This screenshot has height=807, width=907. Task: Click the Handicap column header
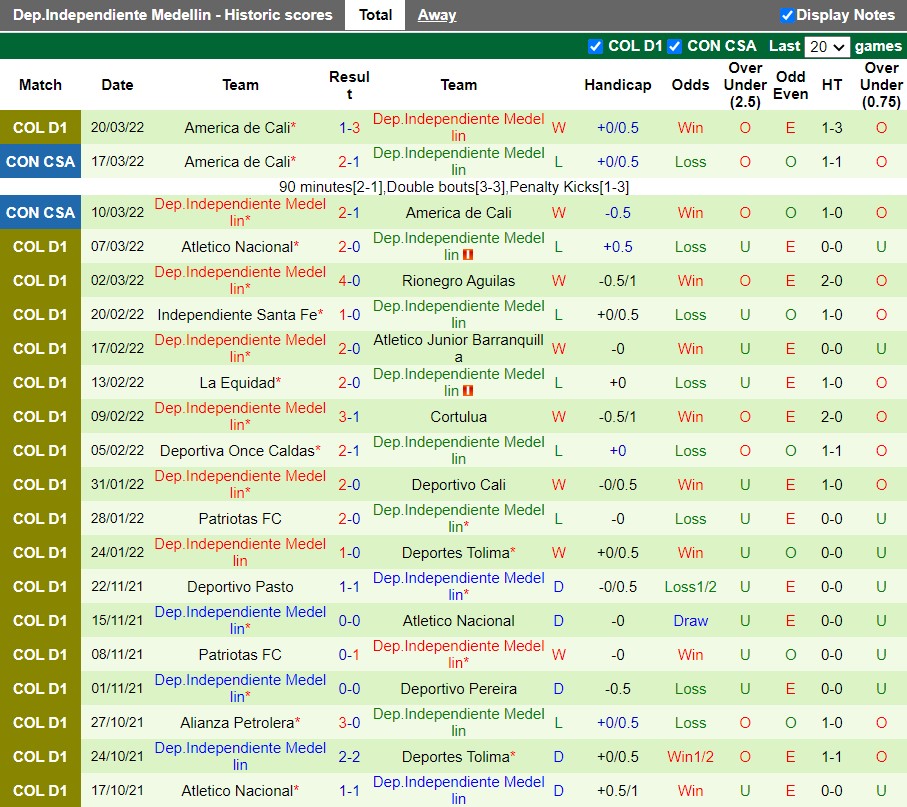[x=617, y=85]
